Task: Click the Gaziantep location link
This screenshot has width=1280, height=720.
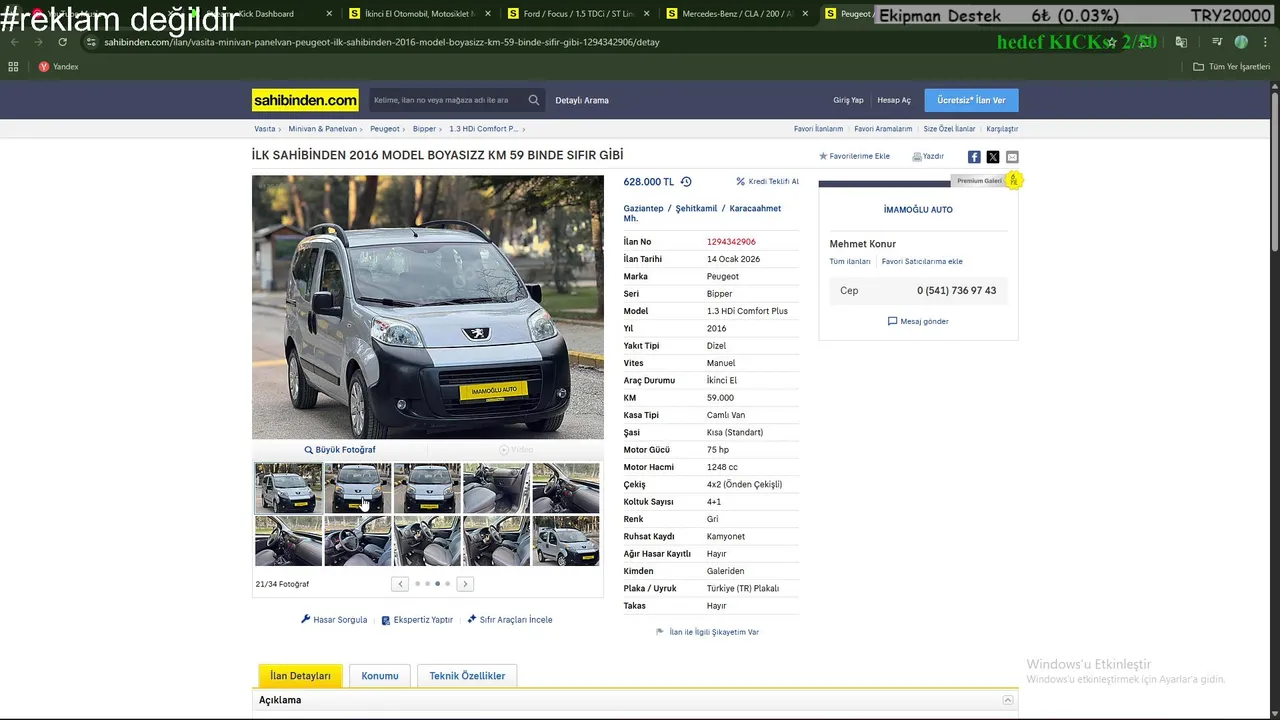Action: pos(643,208)
